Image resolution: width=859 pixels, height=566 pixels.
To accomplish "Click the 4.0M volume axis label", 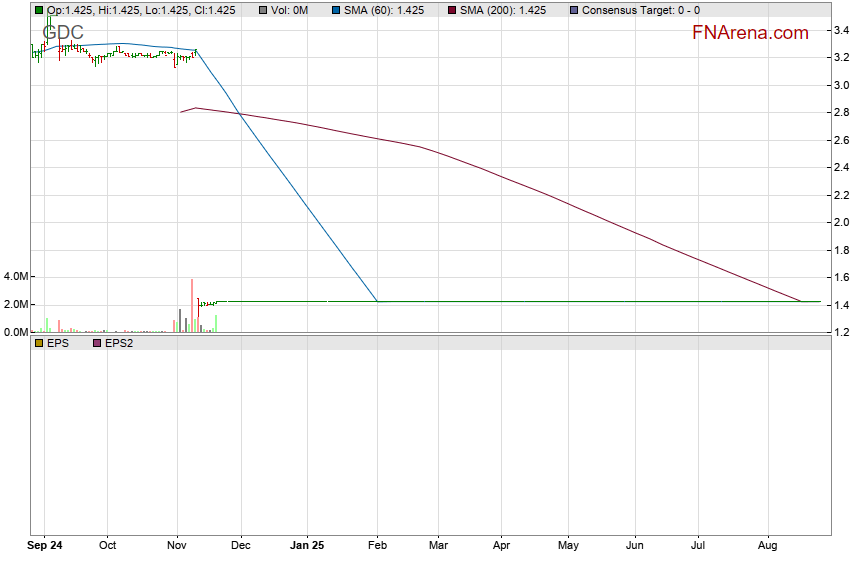I will coord(15,276).
